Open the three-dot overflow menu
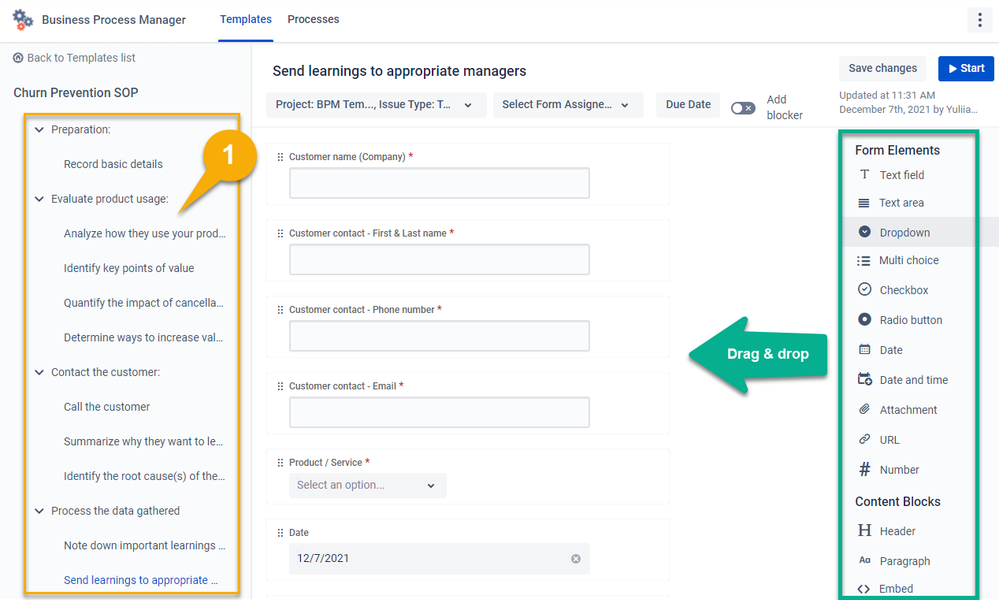Image resolution: width=999 pixels, height=600 pixels. 979,19
